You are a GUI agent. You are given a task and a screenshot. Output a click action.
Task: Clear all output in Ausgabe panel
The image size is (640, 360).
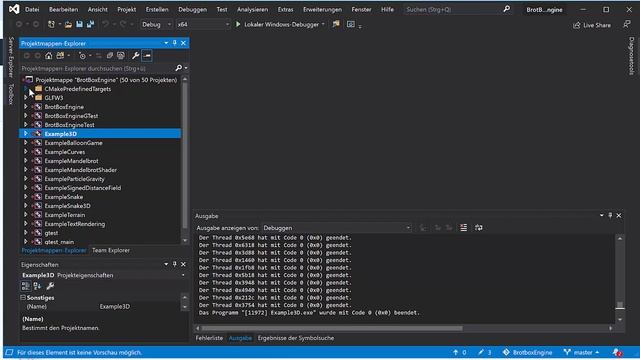pyautogui.click(x=463, y=228)
